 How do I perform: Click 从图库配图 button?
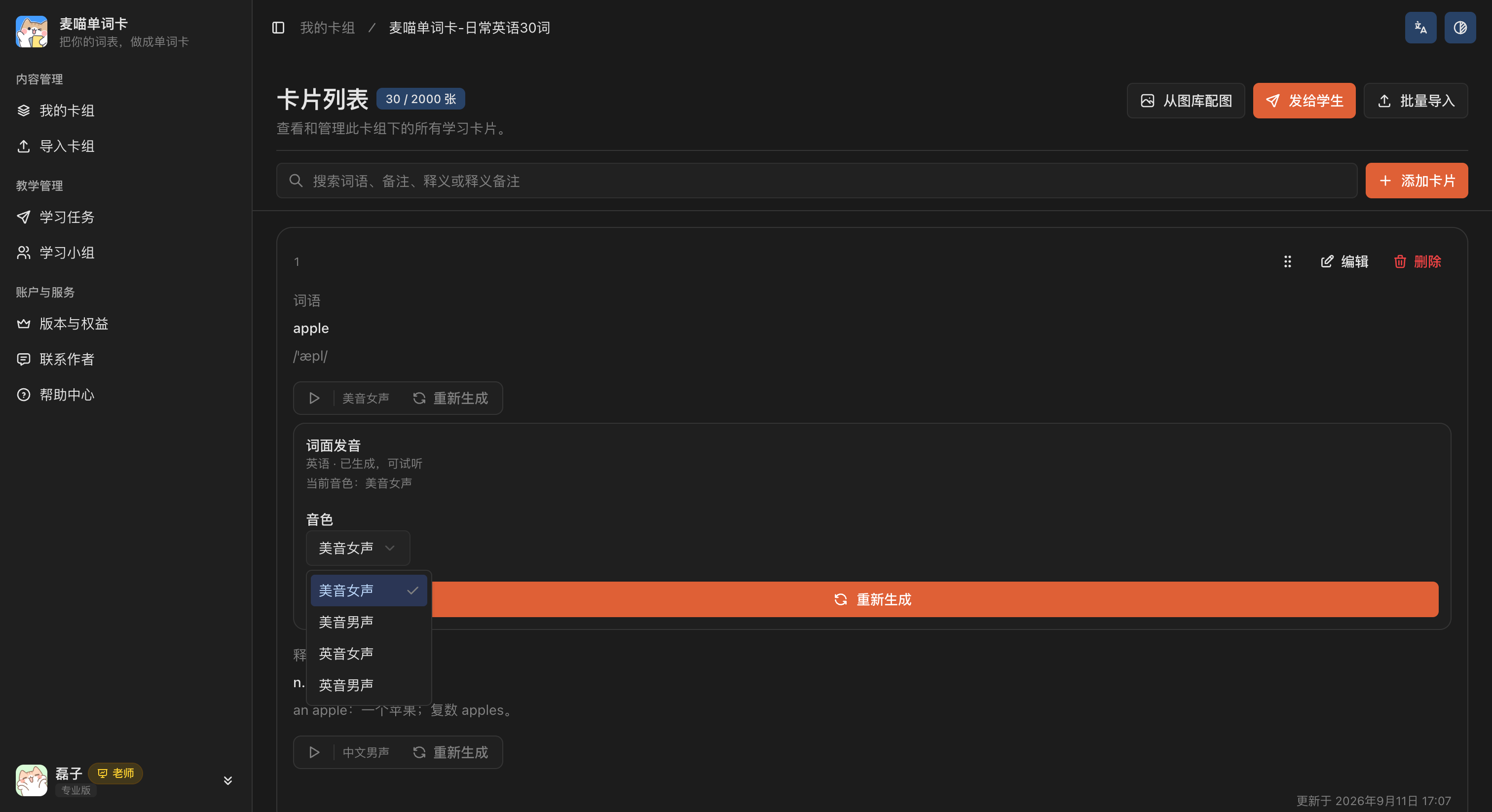click(x=1186, y=101)
